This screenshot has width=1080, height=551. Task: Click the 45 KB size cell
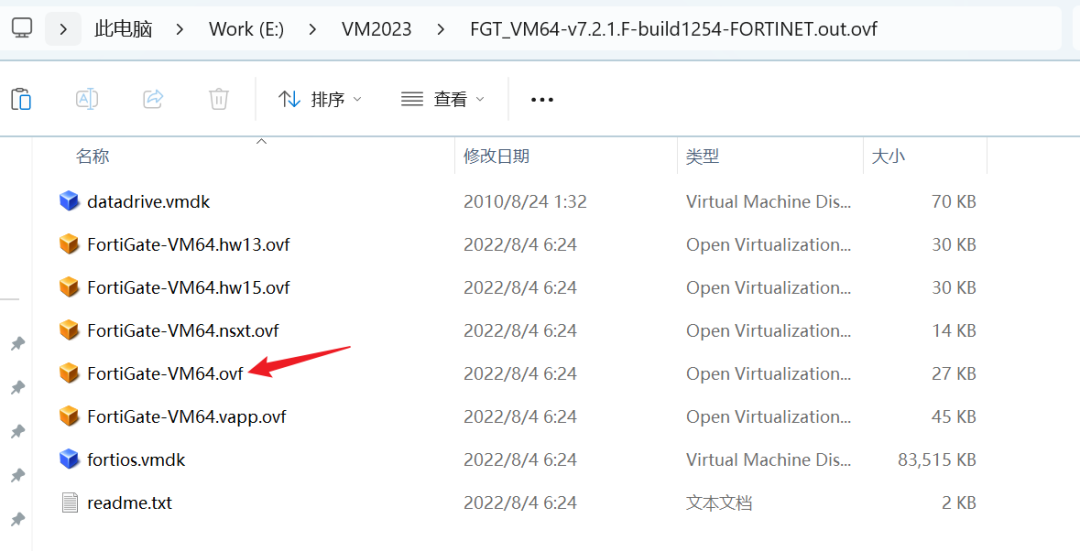tap(954, 417)
